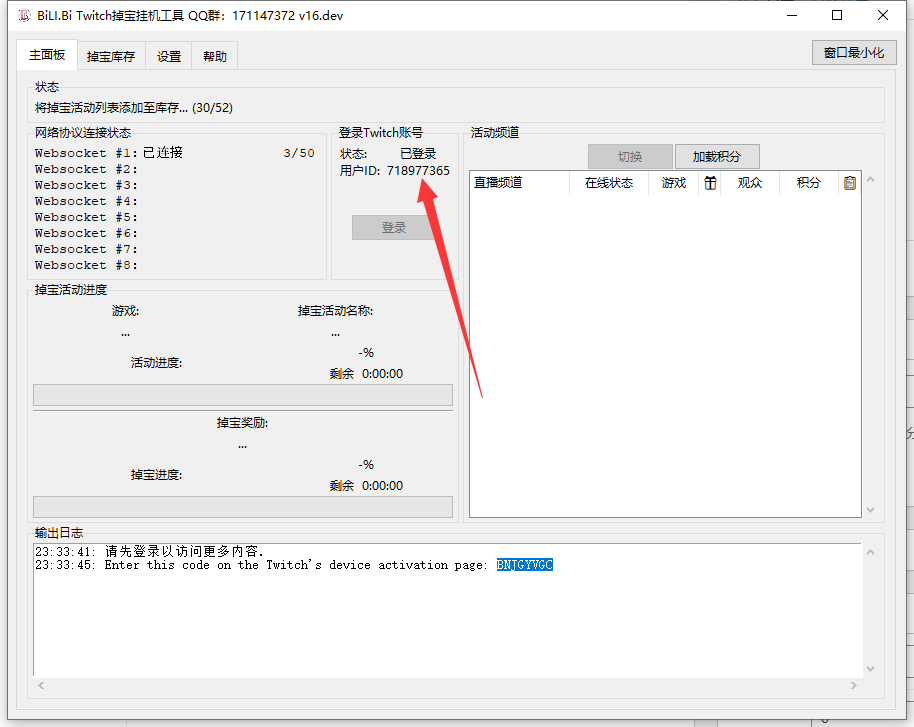Click the 在线状态 column header
The image size is (914, 727).
point(608,182)
